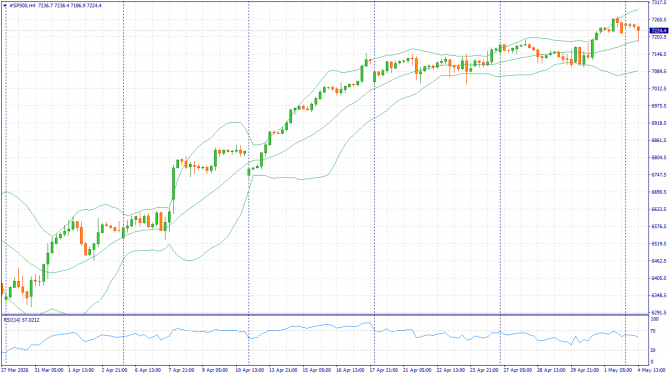
Task: Click the 7032.5 price axis label
Action: [x=659, y=88]
